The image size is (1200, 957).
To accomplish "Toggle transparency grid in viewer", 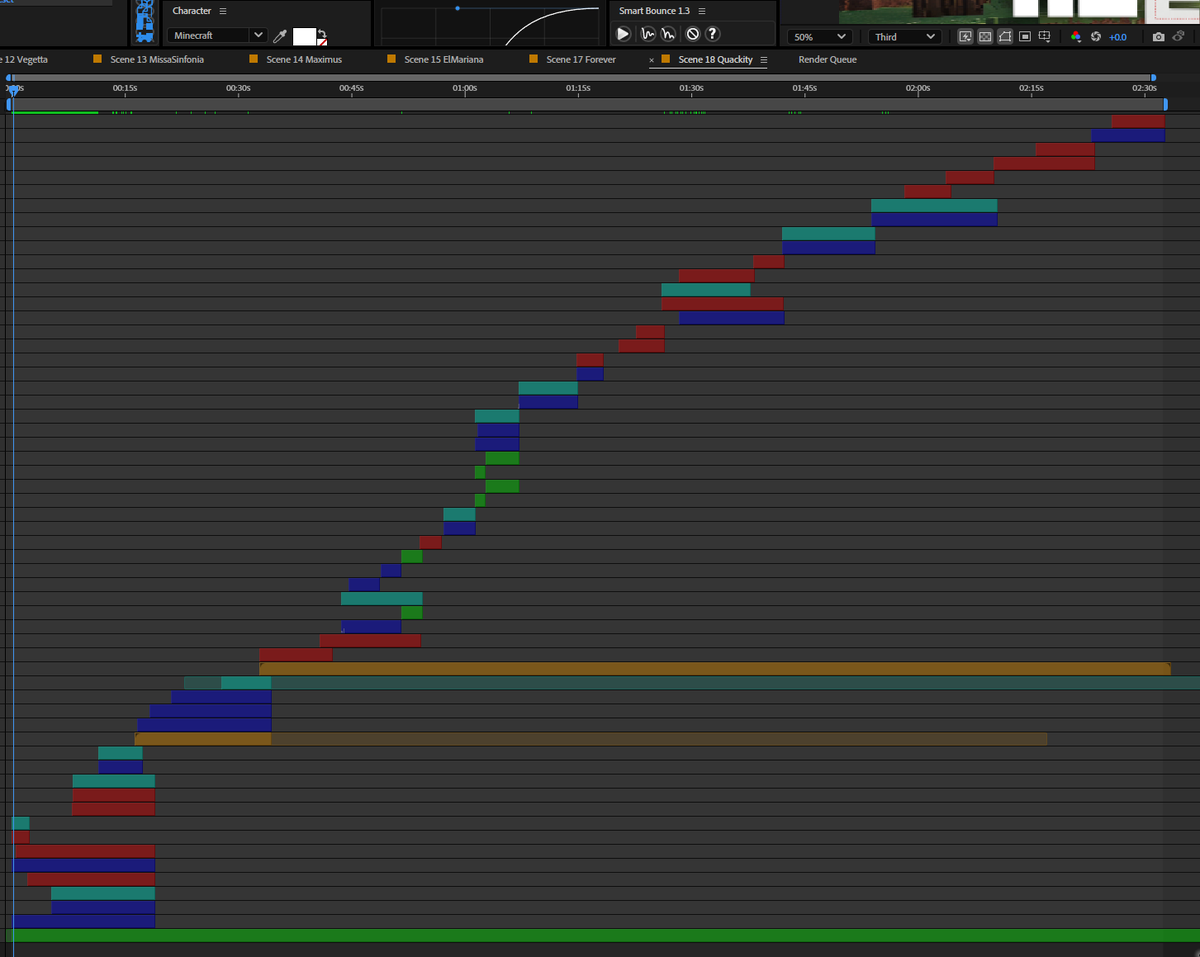I will [x=985, y=36].
